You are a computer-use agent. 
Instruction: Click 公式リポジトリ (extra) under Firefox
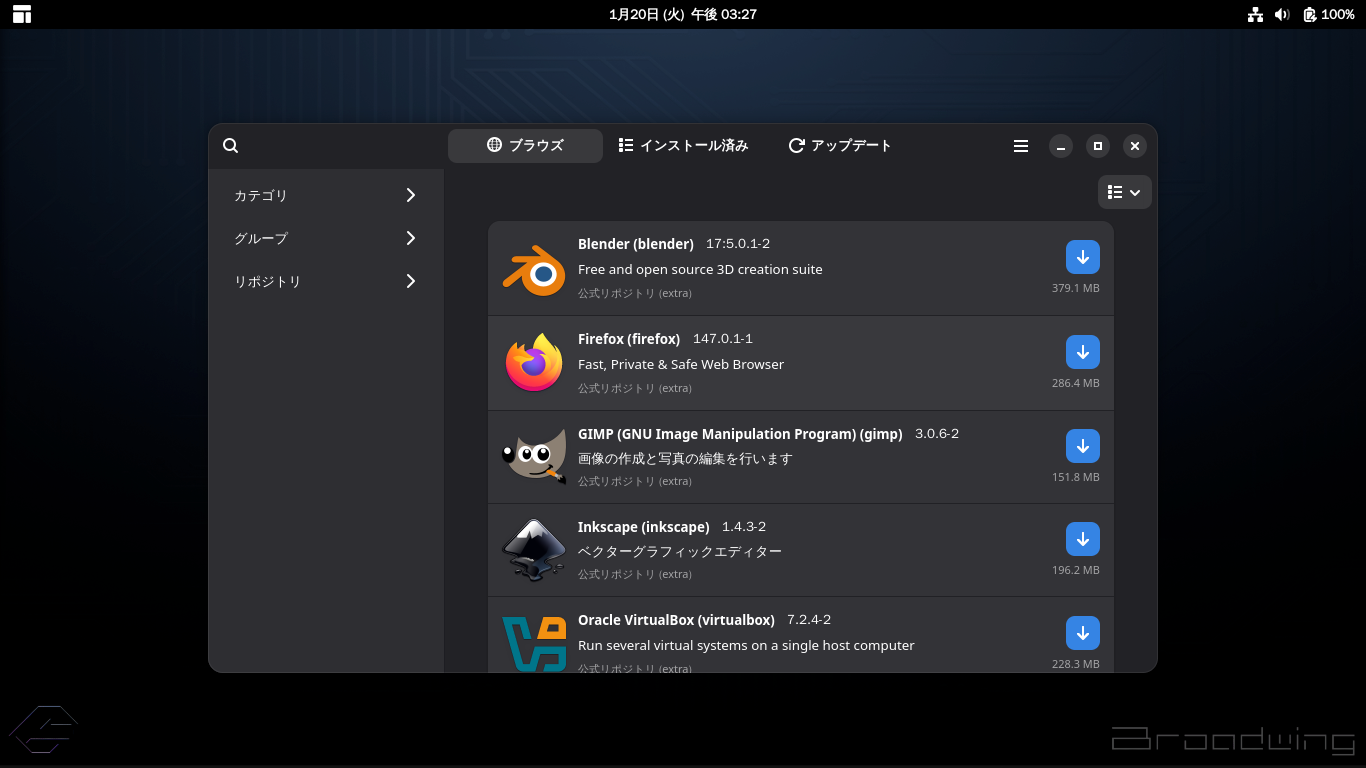[635, 388]
